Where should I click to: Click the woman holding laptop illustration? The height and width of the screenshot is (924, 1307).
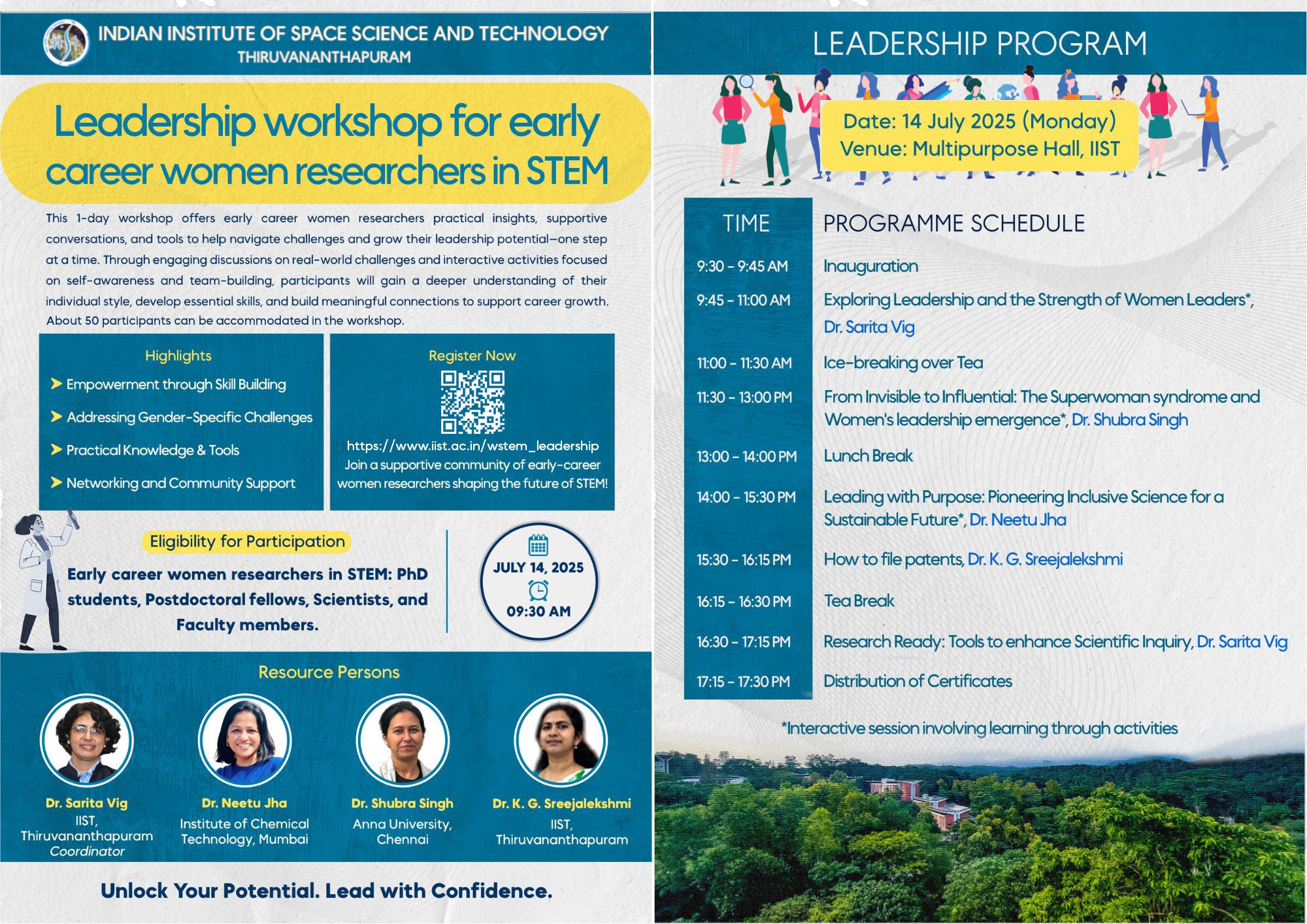point(1206,124)
